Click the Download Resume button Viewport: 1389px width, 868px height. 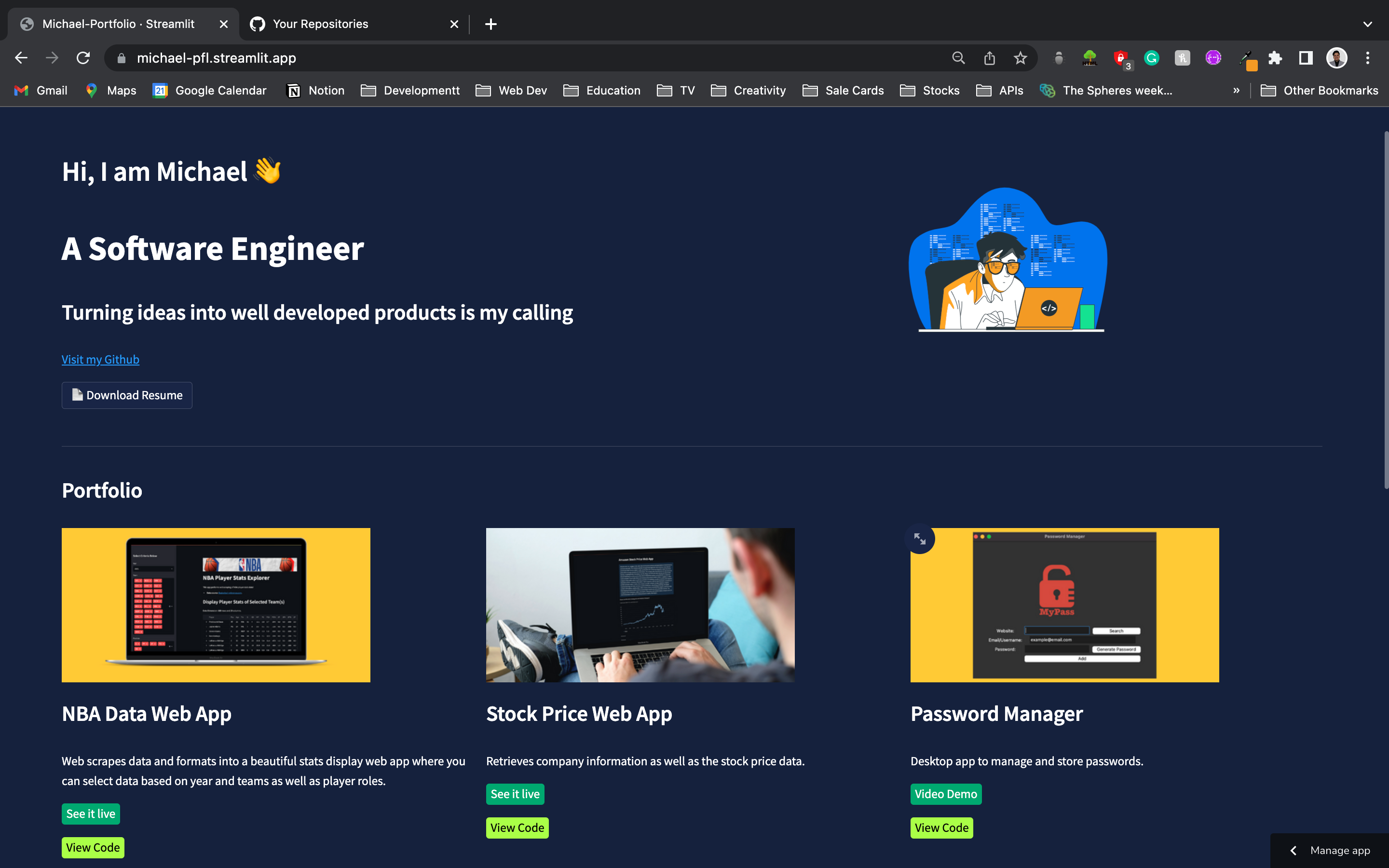point(127,395)
